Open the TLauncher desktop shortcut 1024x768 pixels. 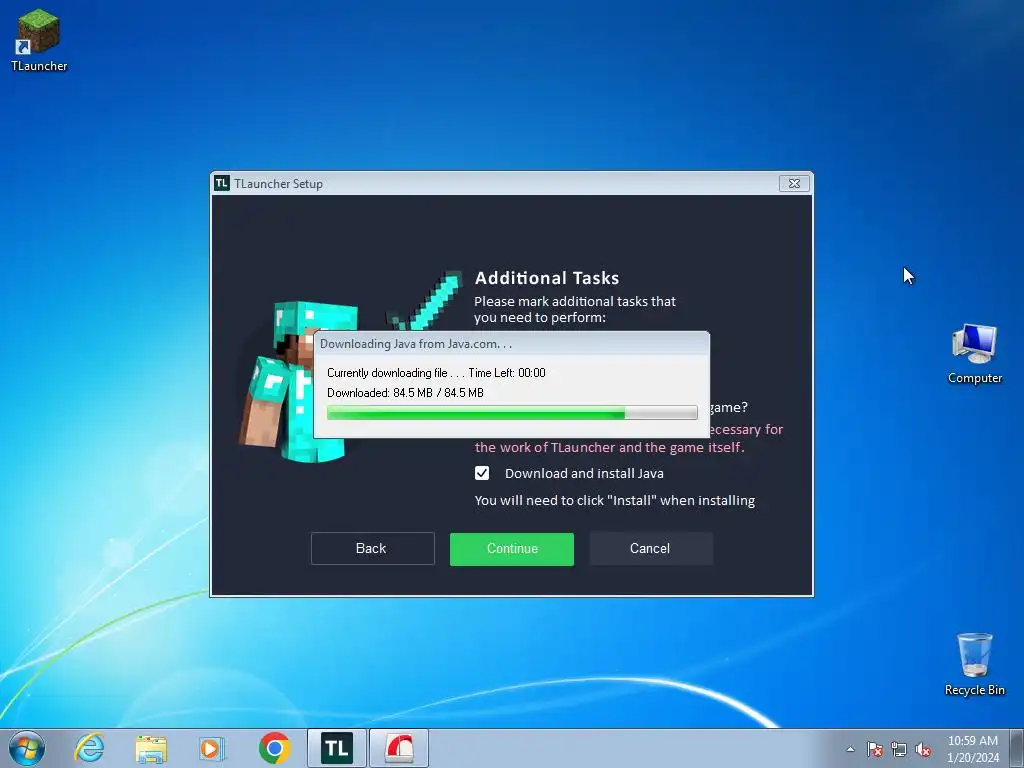39,40
